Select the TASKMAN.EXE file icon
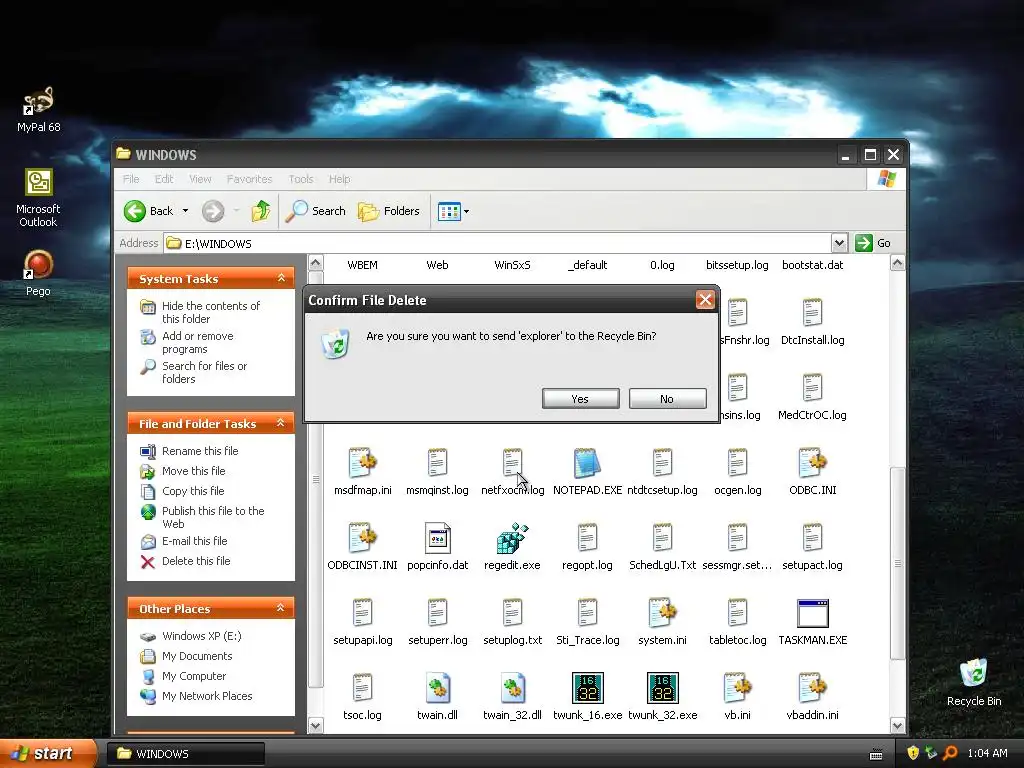The width and height of the screenshot is (1024, 768). point(812,613)
